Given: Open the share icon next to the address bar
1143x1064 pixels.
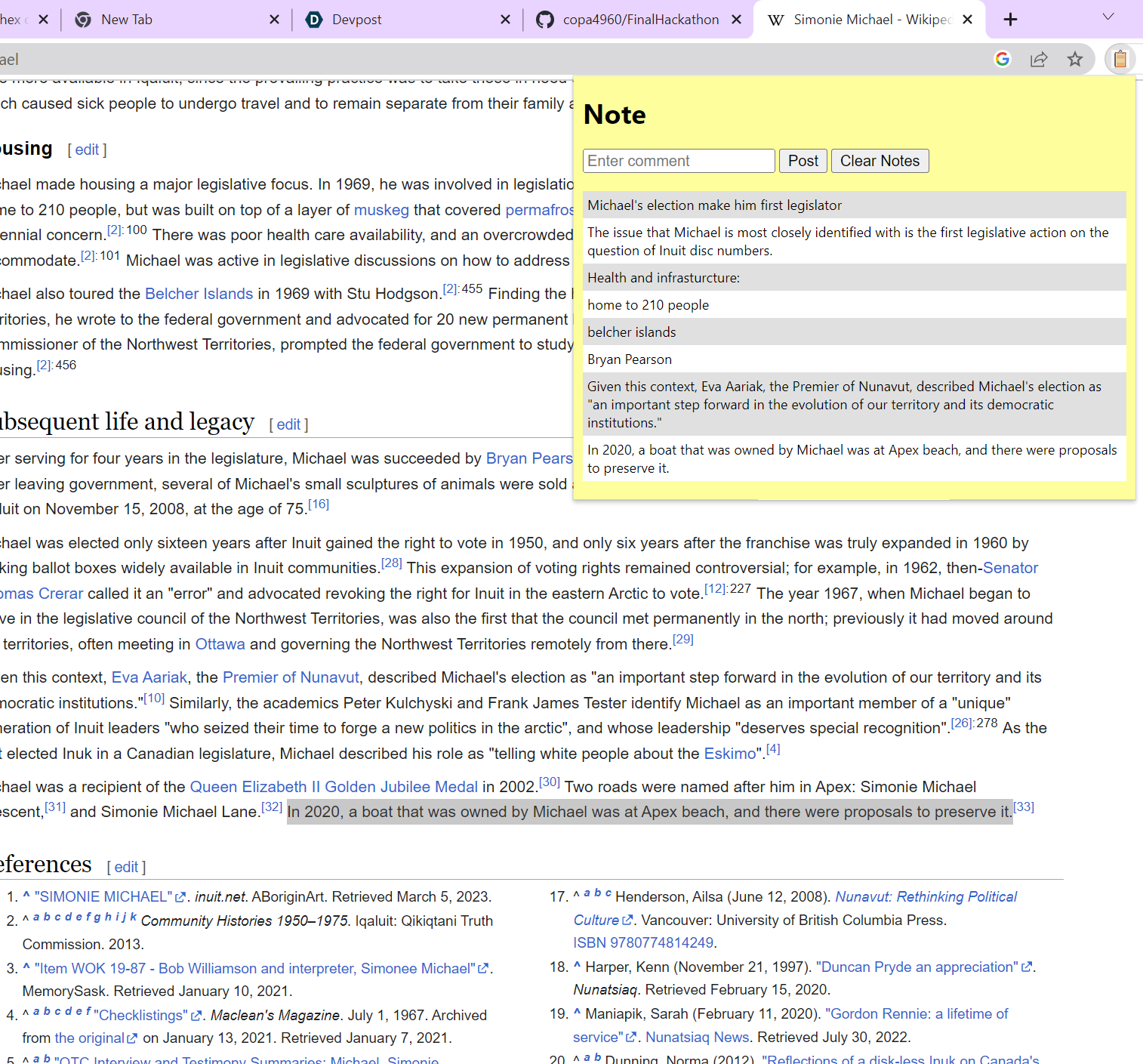Looking at the screenshot, I should tap(1040, 59).
